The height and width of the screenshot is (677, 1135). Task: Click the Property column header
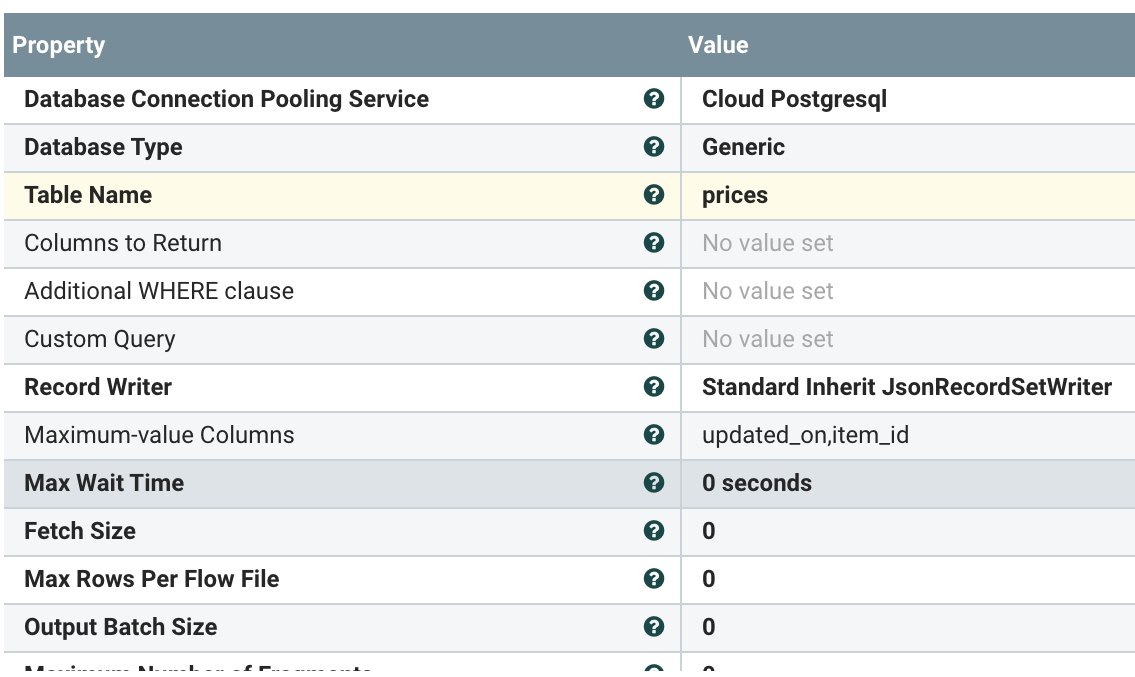pyautogui.click(x=58, y=45)
